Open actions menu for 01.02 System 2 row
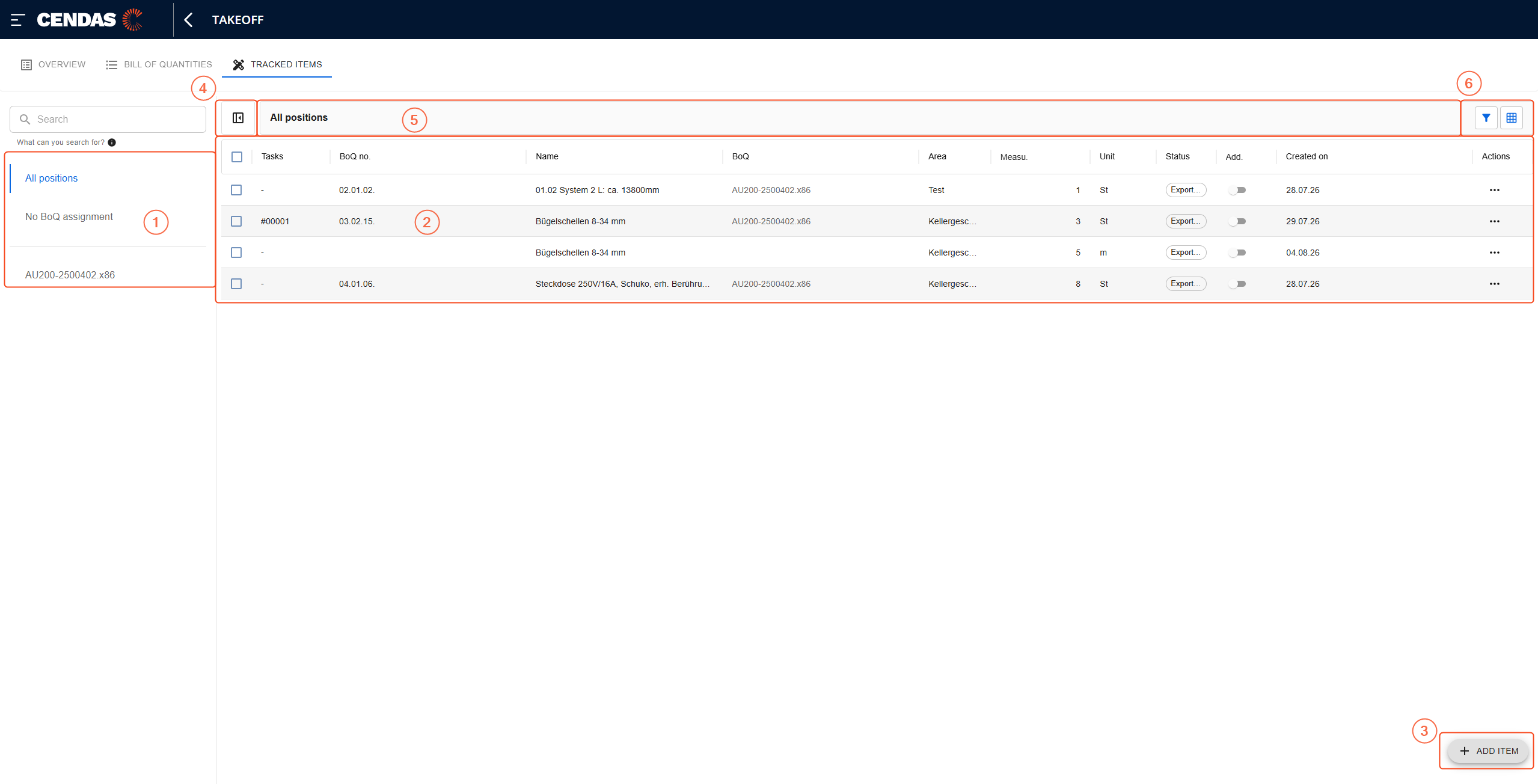1538x784 pixels. (1494, 190)
